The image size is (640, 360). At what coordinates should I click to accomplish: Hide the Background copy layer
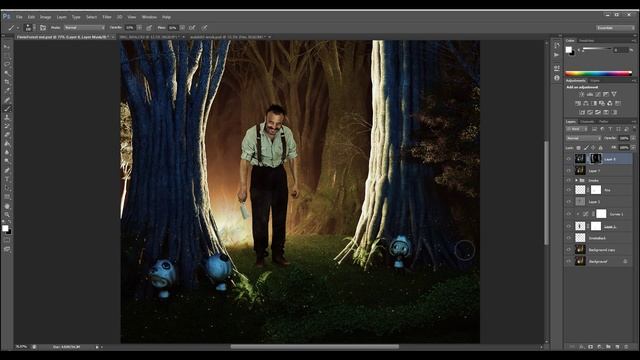(569, 249)
